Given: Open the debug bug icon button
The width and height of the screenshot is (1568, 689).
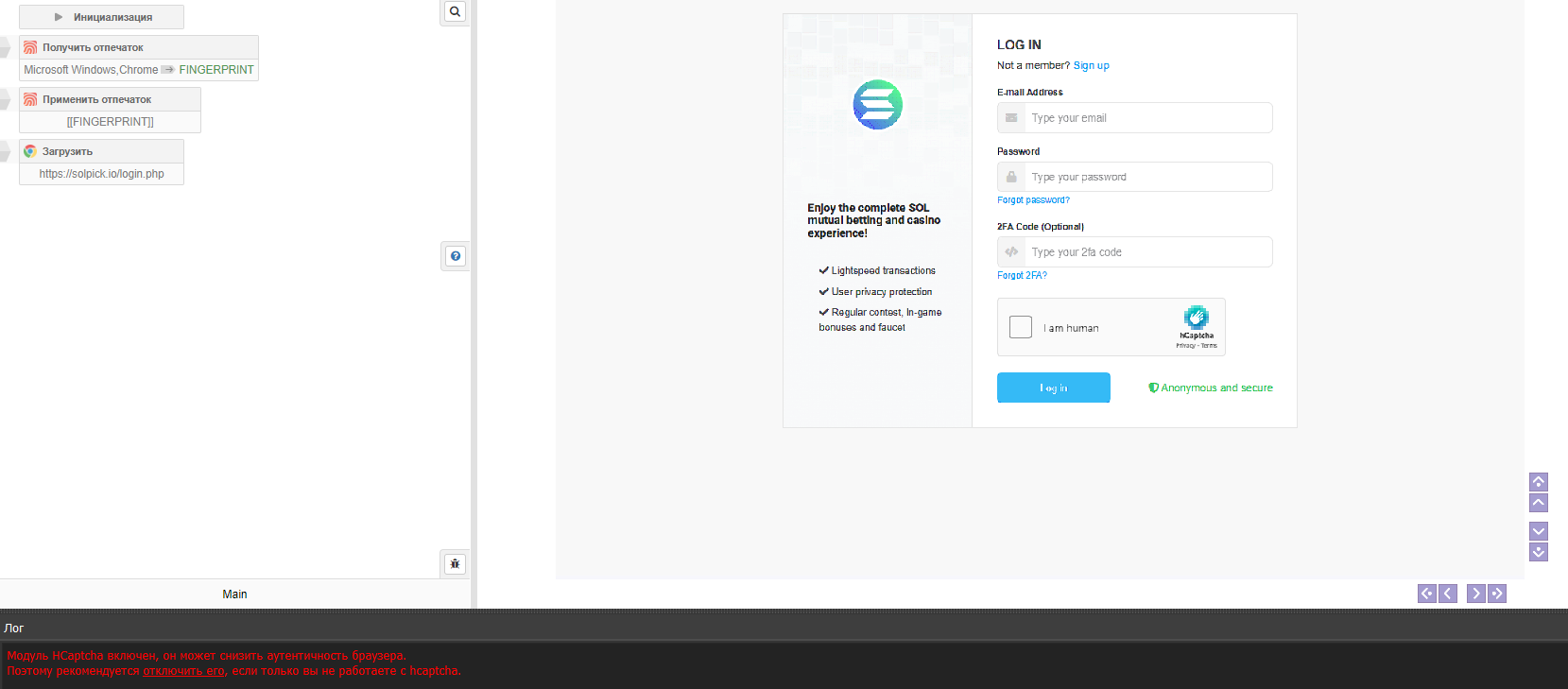Looking at the screenshot, I should (455, 564).
